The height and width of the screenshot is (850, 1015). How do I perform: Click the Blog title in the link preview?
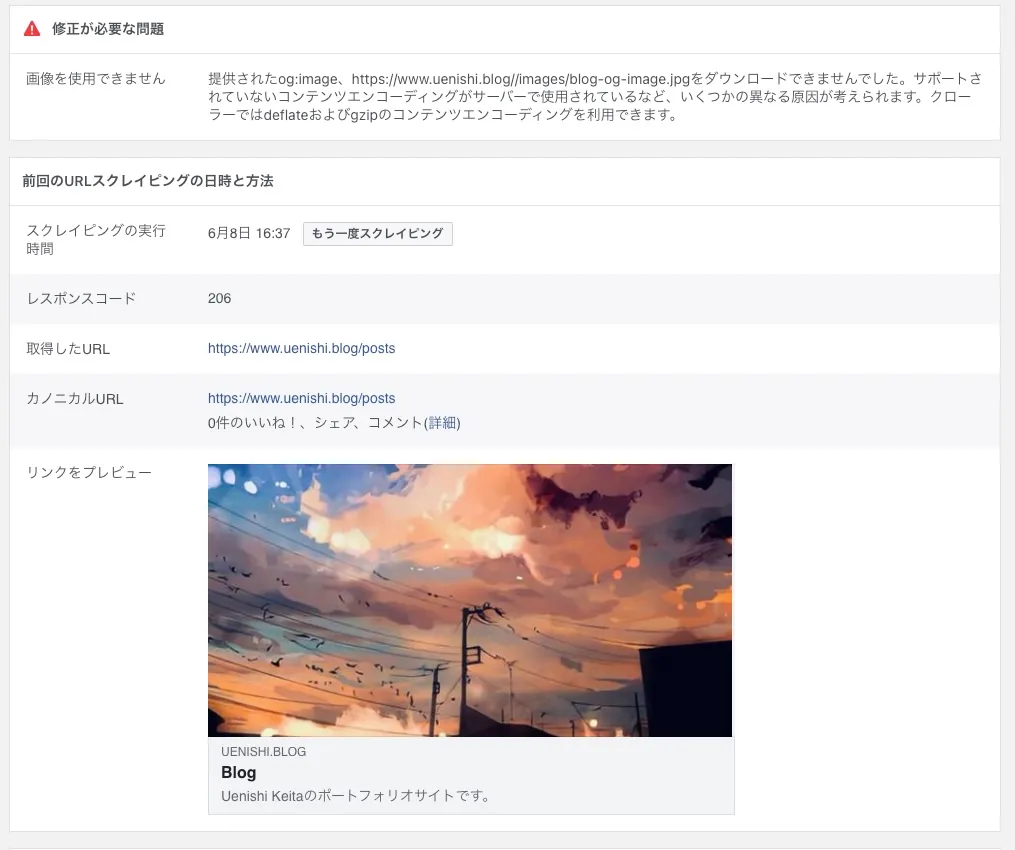(239, 772)
